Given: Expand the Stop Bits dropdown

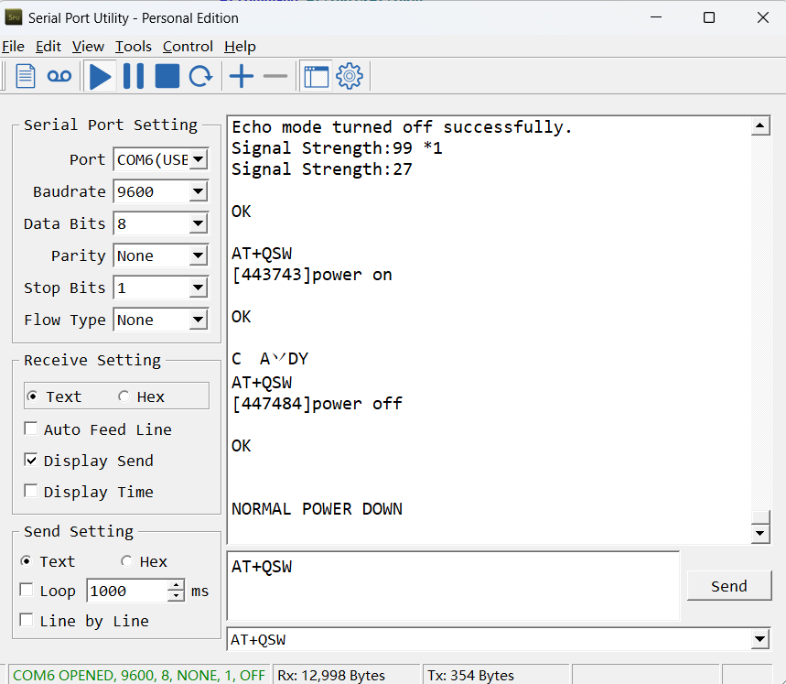Looking at the screenshot, I should pos(199,288).
